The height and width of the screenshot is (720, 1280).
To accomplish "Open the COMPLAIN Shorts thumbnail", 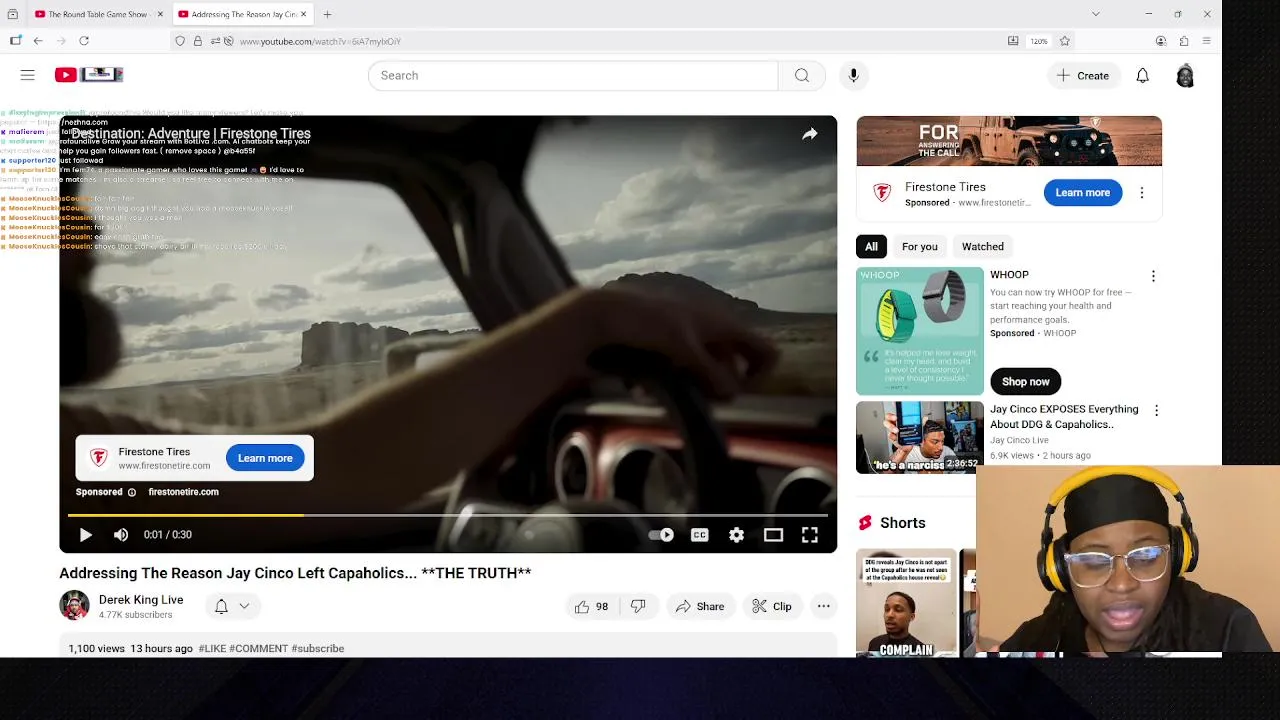I will (x=906, y=603).
